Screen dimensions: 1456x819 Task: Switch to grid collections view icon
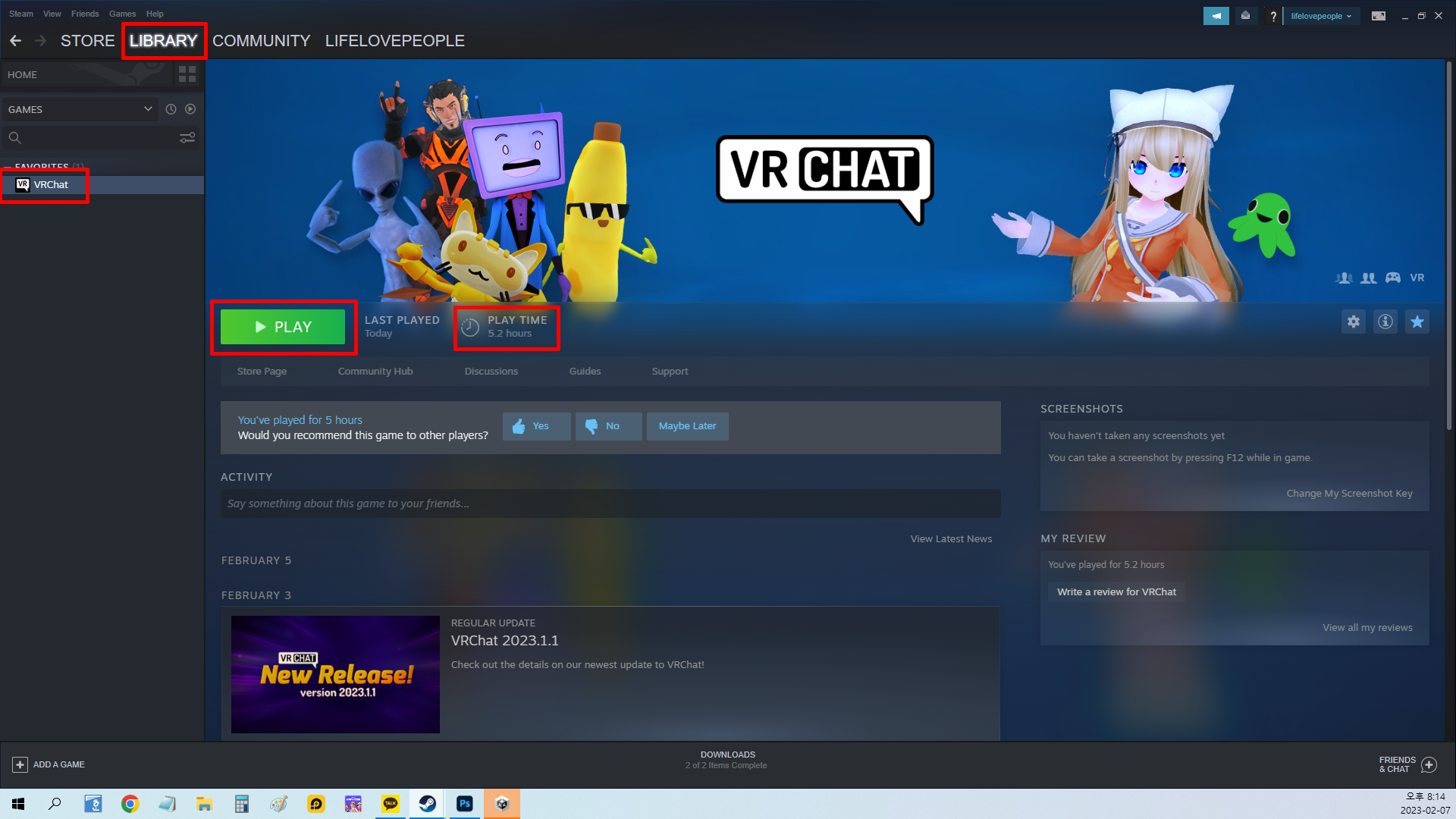187,74
